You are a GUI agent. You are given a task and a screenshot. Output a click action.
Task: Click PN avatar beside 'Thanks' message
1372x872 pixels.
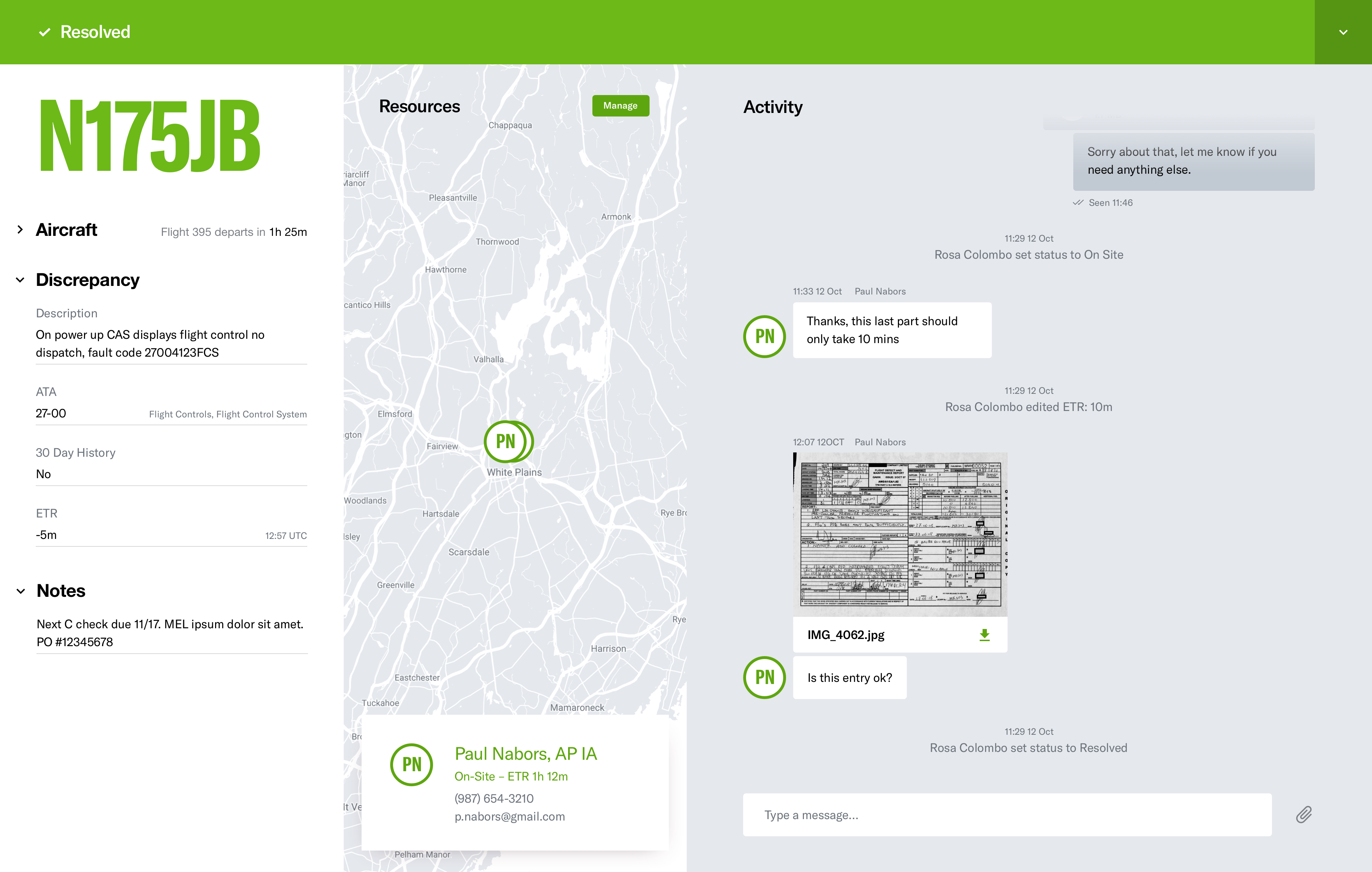(764, 336)
